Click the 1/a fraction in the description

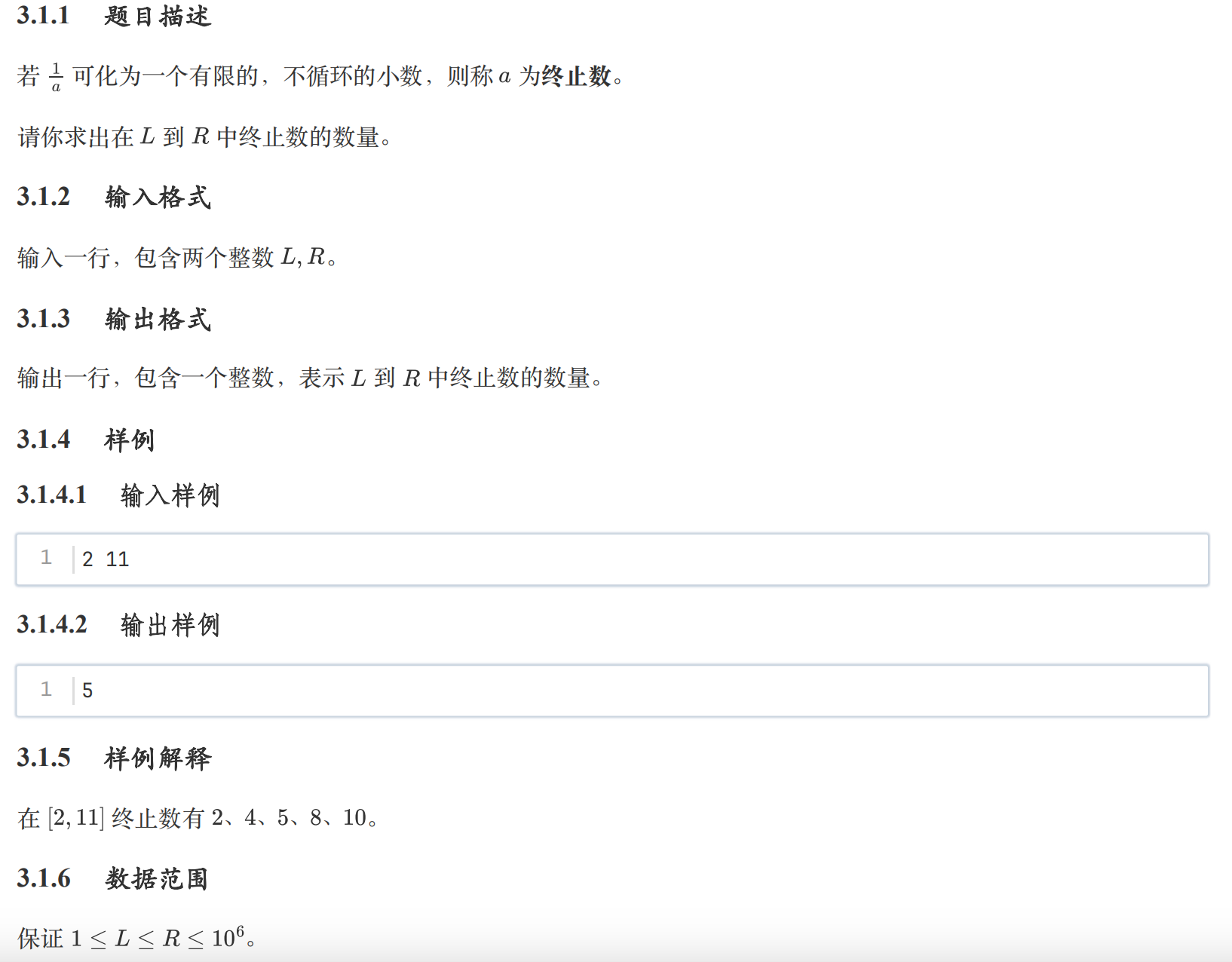pyautogui.click(x=56, y=77)
